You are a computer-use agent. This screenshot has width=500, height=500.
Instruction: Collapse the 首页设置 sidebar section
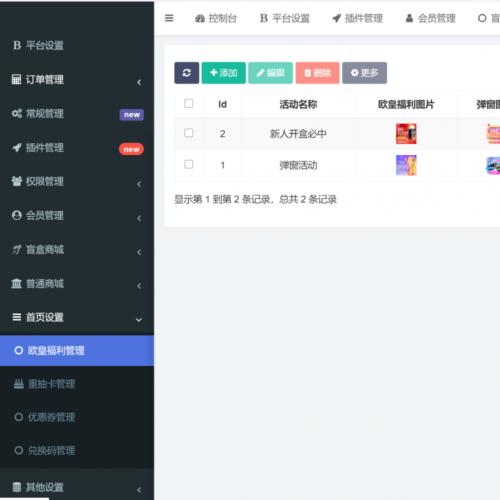tap(139, 320)
